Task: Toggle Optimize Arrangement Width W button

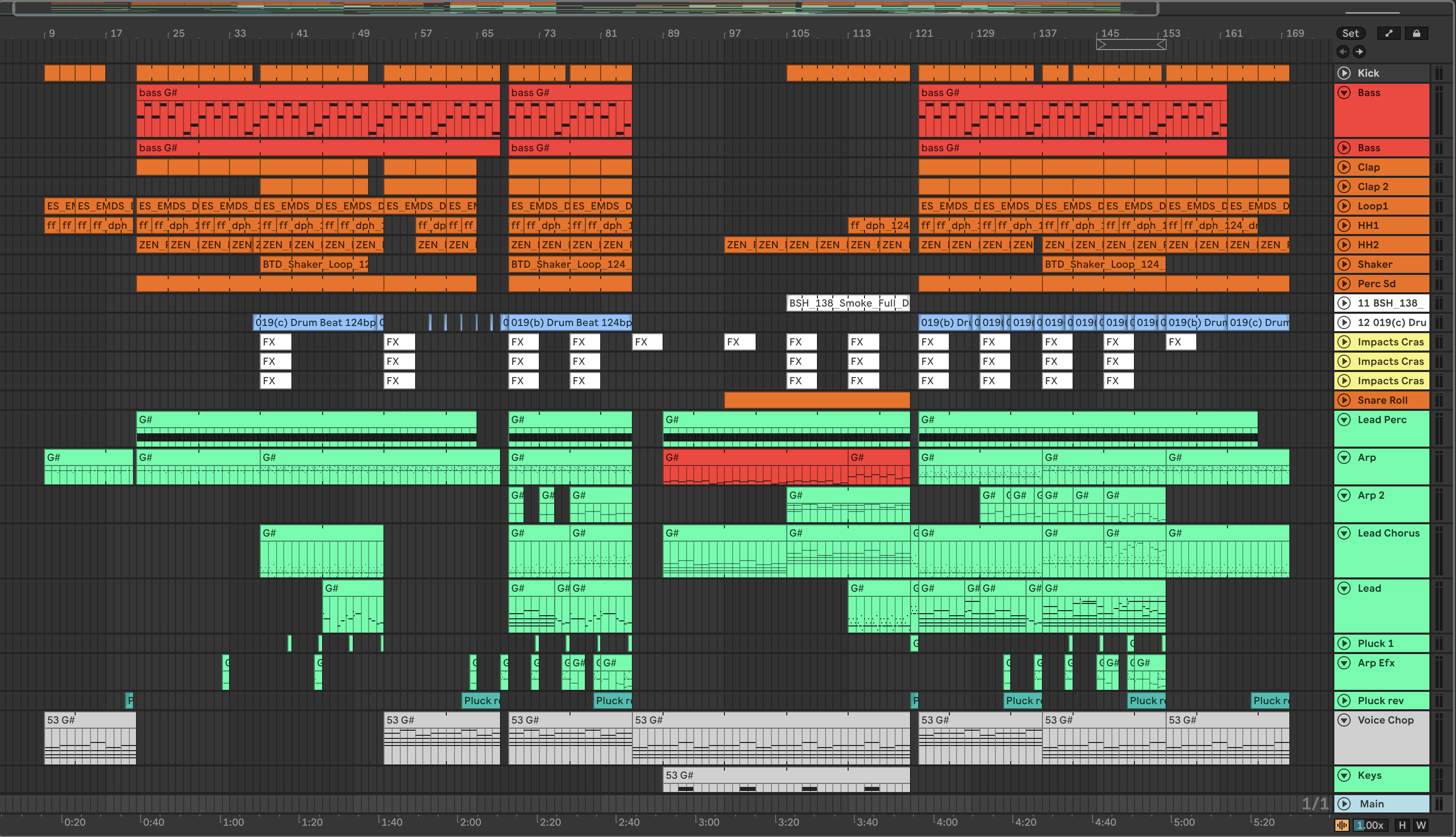Action: point(1421,826)
